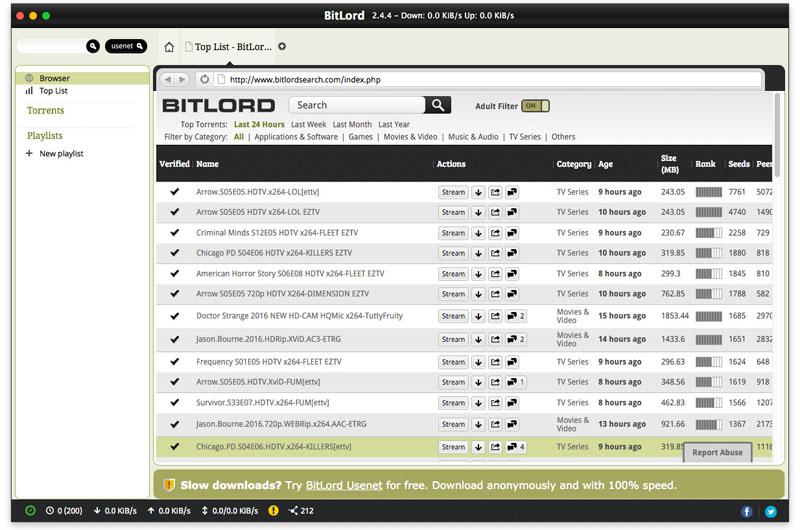This screenshot has height=530, width=800.
Task: Open the BitLord Usenet link in banner
Action: [x=344, y=485]
